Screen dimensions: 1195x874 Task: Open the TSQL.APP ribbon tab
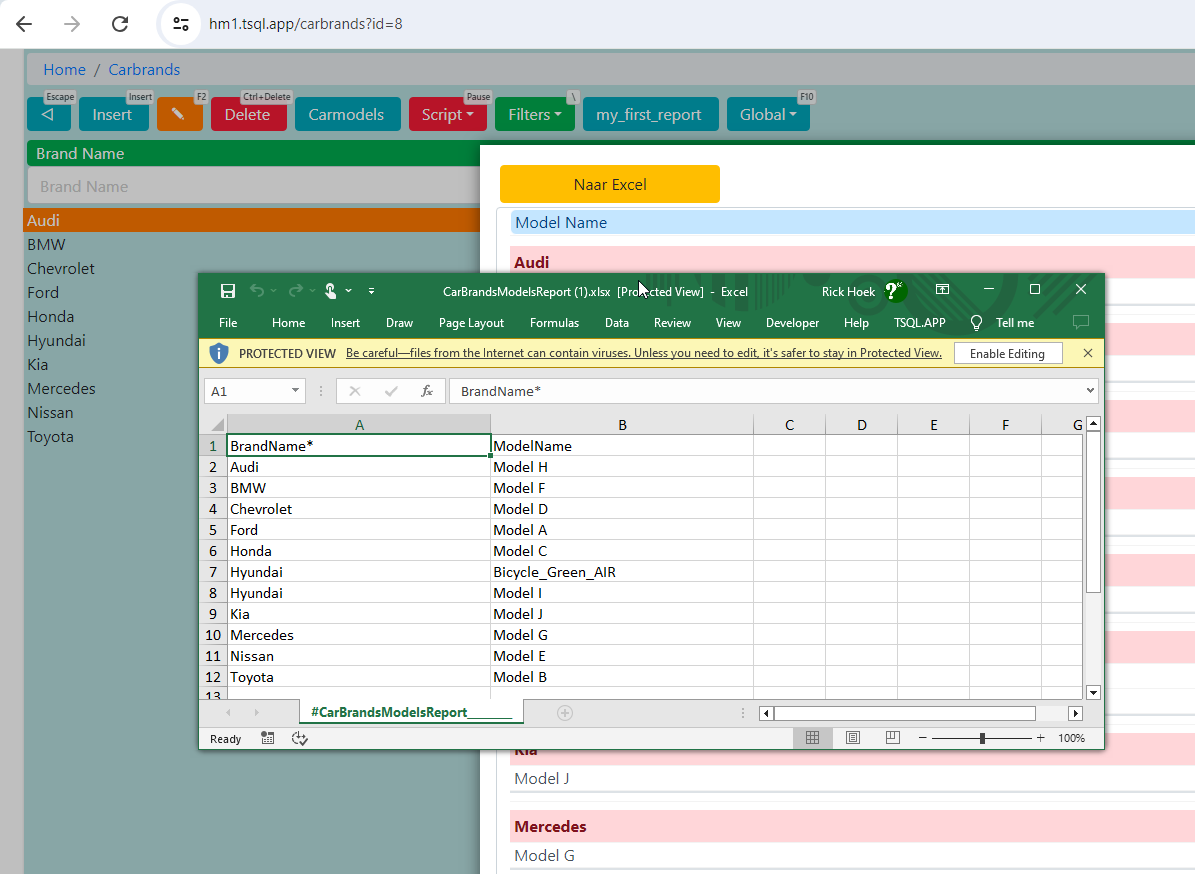coord(919,323)
